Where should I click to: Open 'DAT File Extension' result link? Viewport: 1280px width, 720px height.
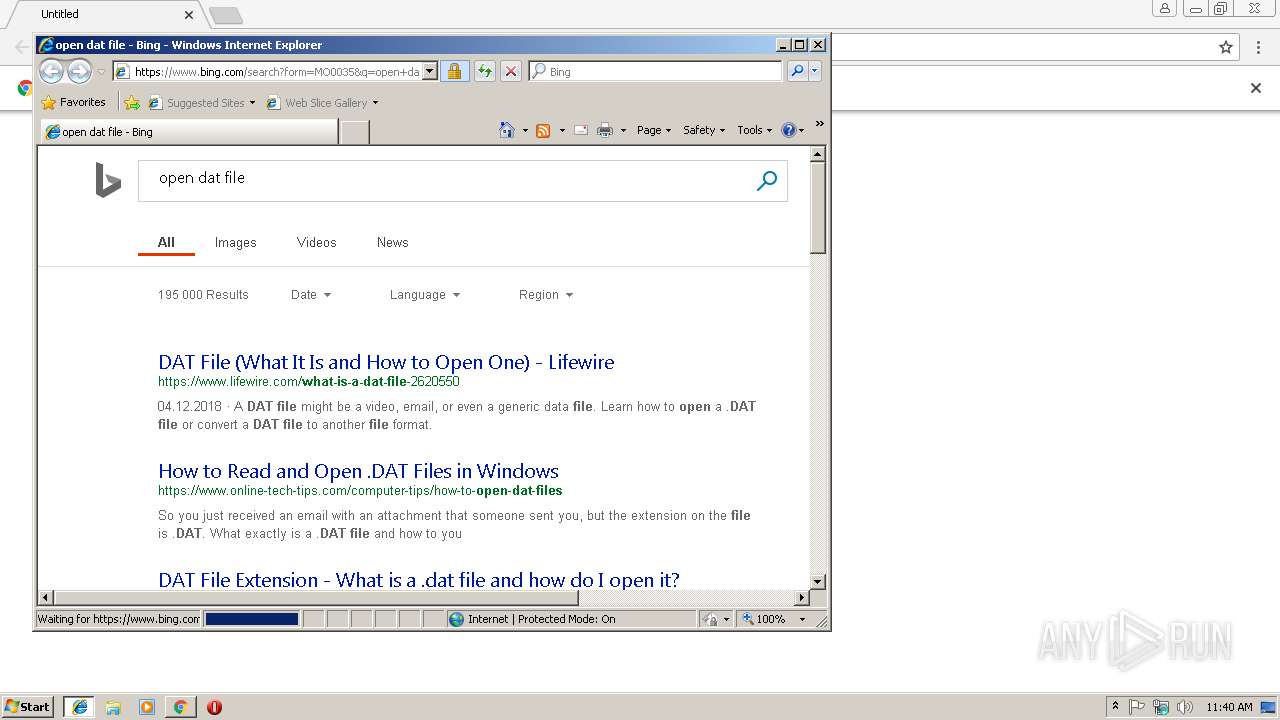point(419,579)
